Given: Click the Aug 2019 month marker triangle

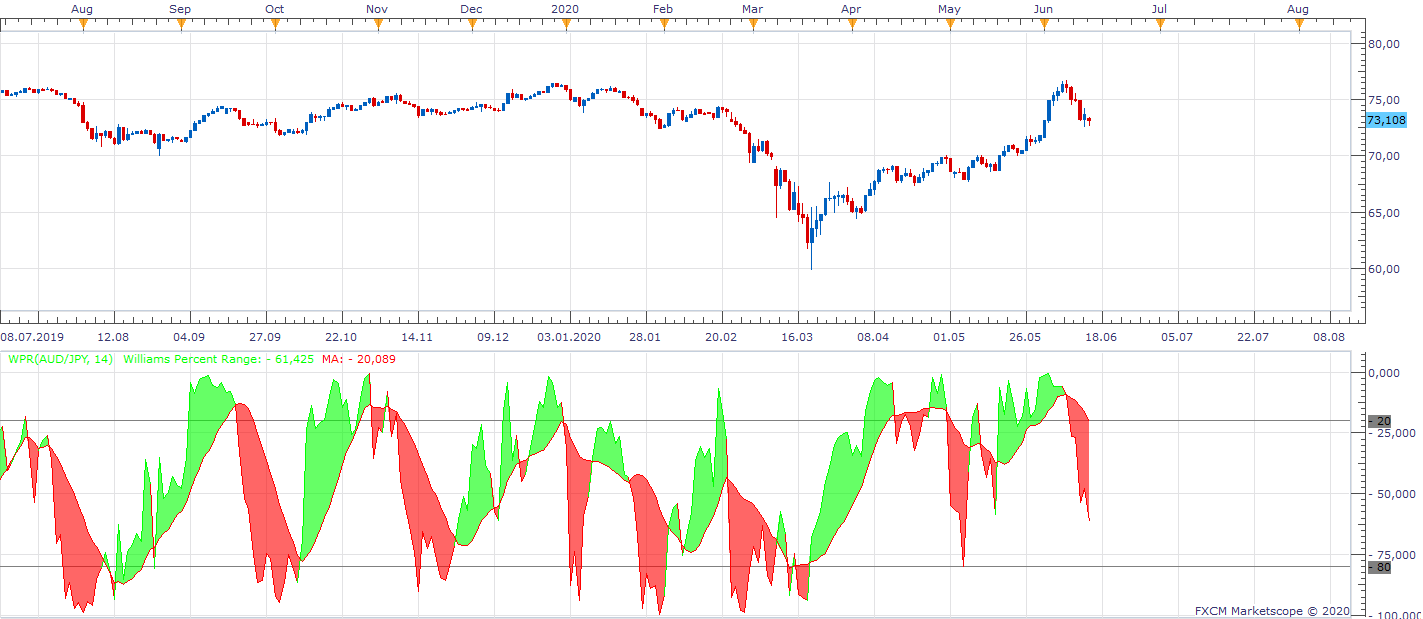Looking at the screenshot, I should pos(83,25).
